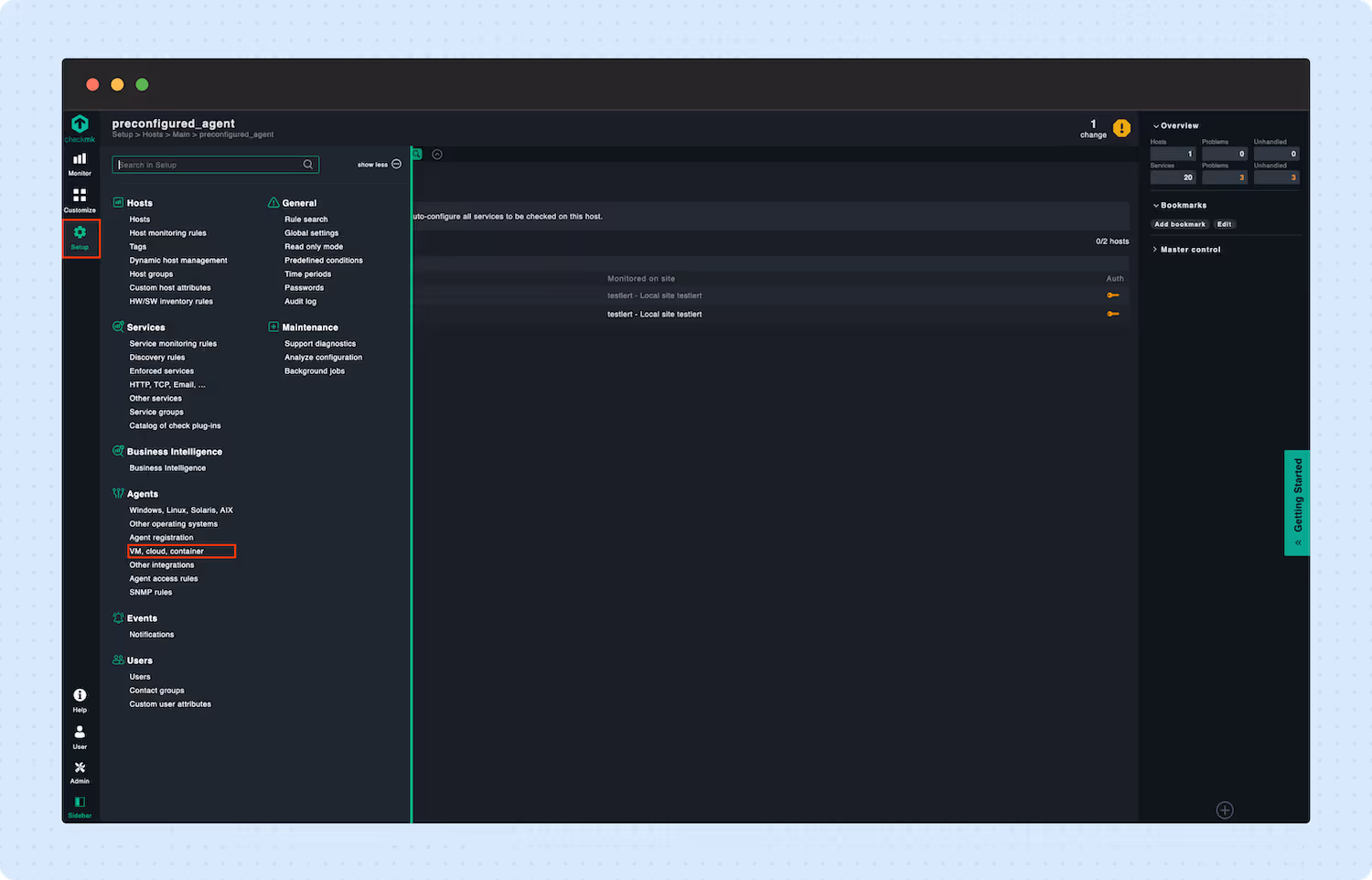Click the 'Add bookmark' button
The height and width of the screenshot is (880, 1372).
tap(1179, 224)
